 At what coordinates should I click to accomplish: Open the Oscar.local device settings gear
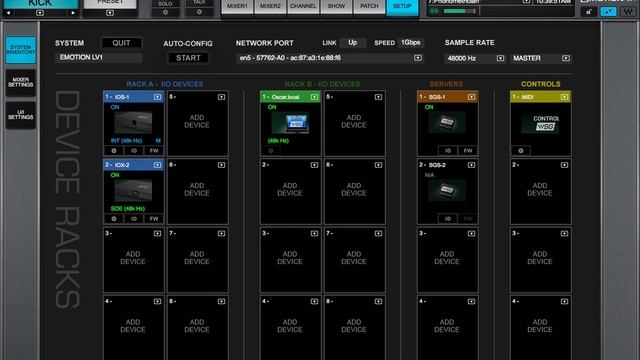[x=271, y=151]
